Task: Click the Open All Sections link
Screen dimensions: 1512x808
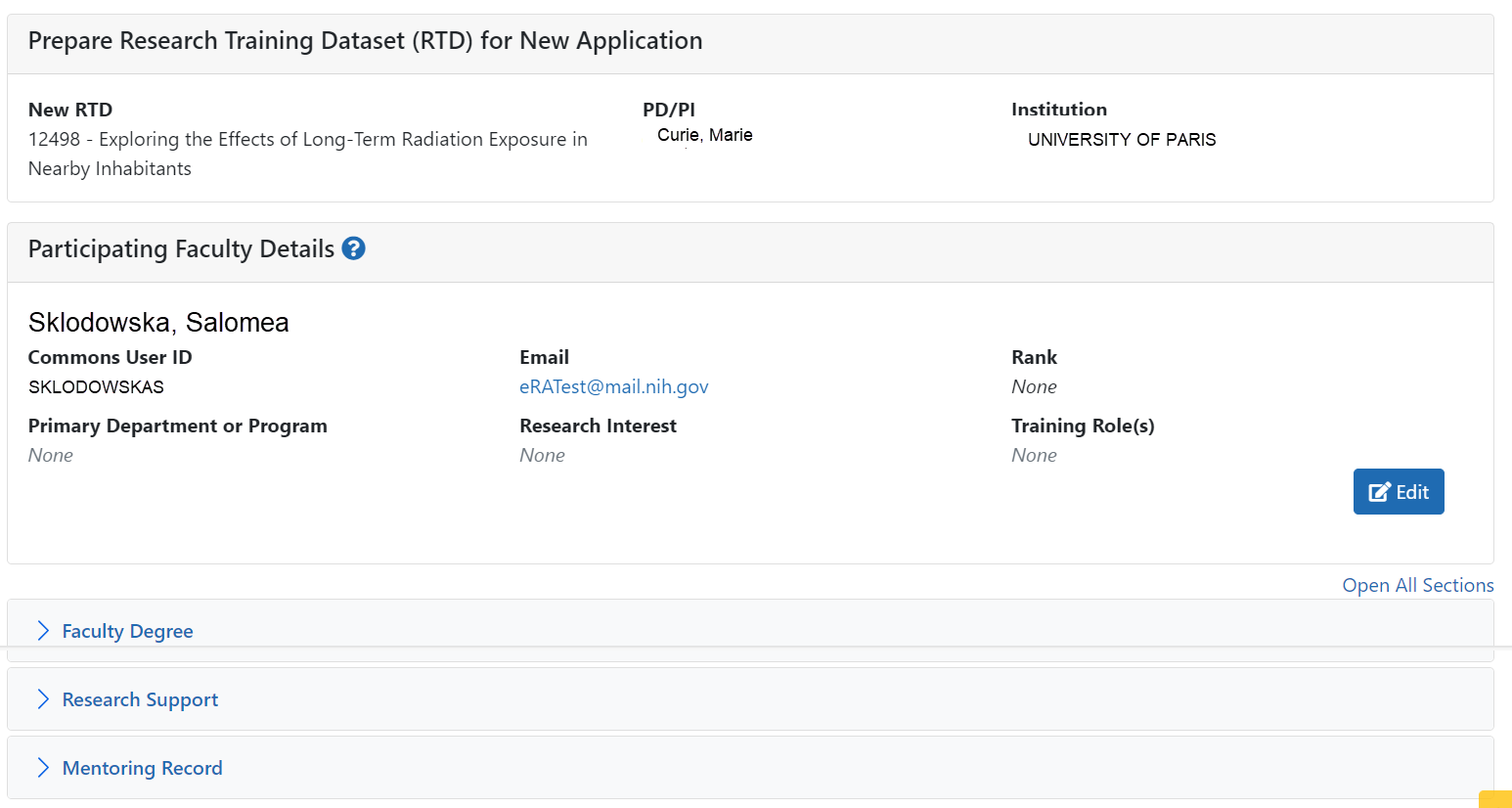Action: tap(1417, 585)
